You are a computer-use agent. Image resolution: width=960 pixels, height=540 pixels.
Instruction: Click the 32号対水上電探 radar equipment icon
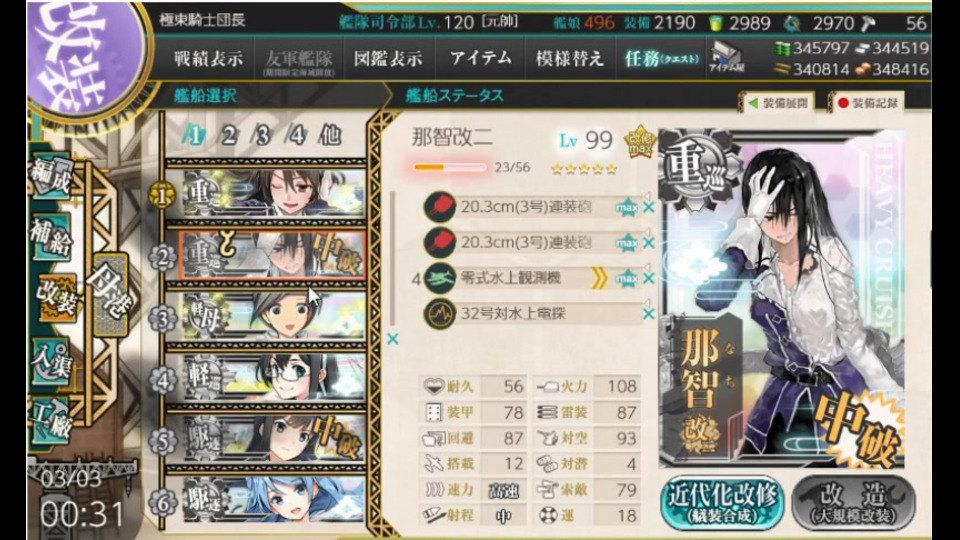[439, 313]
